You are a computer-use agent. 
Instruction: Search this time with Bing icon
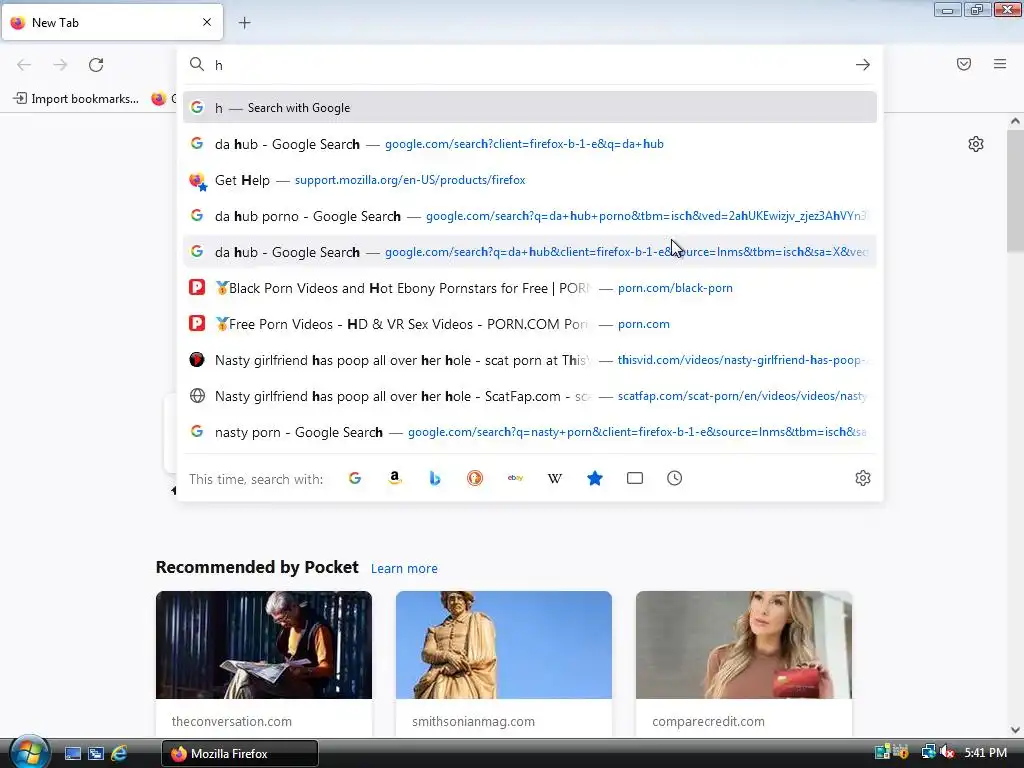tap(435, 478)
